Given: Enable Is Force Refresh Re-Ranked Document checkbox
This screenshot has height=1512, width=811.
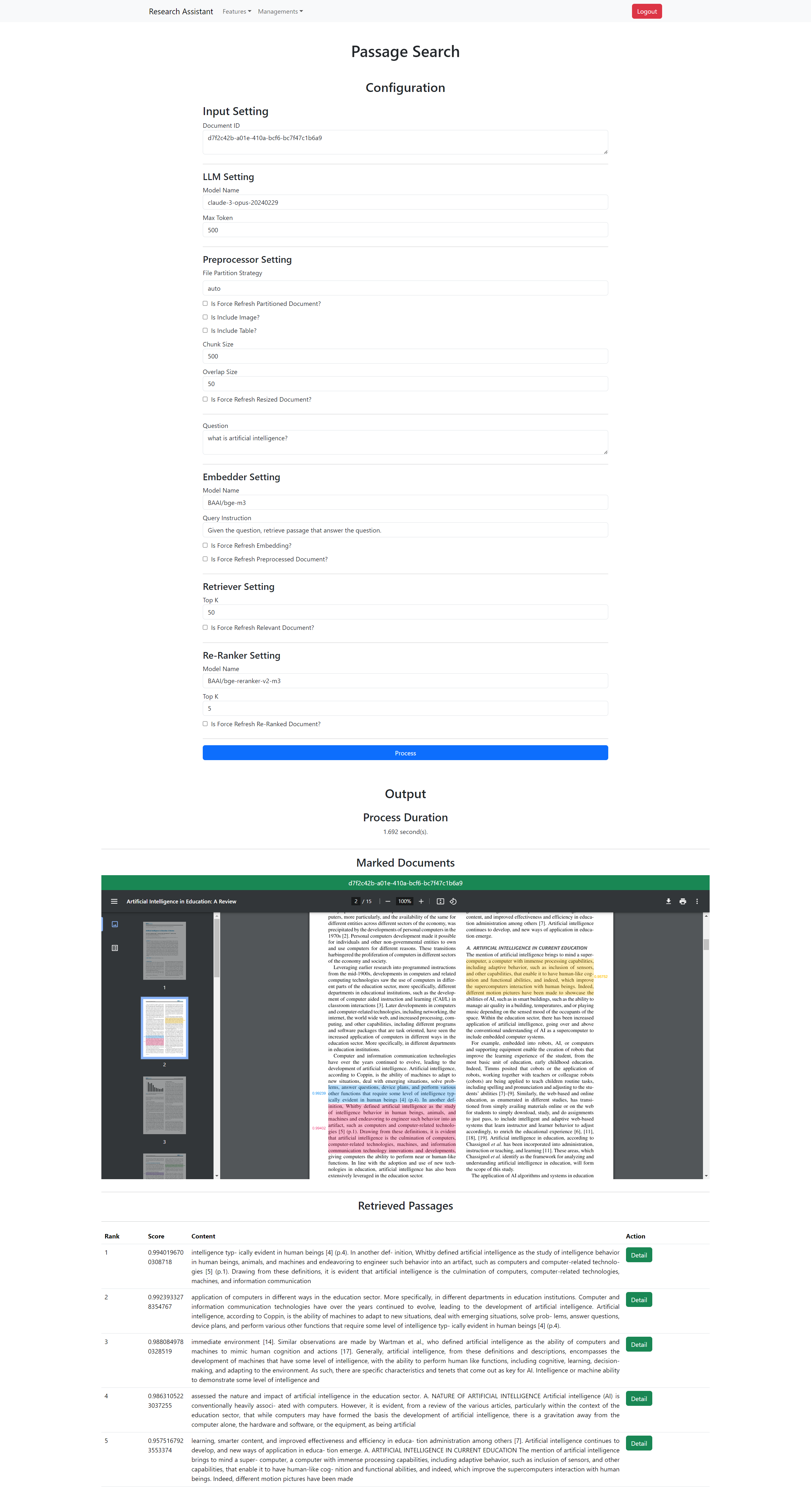Looking at the screenshot, I should [x=205, y=724].
